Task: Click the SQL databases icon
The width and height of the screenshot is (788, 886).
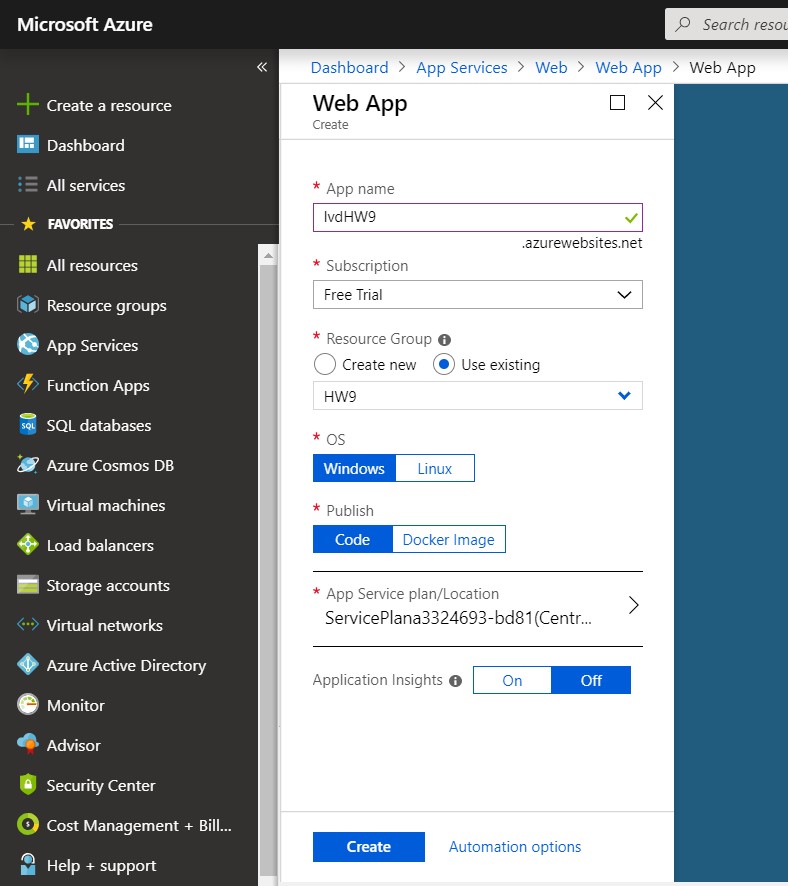Action: click(28, 425)
